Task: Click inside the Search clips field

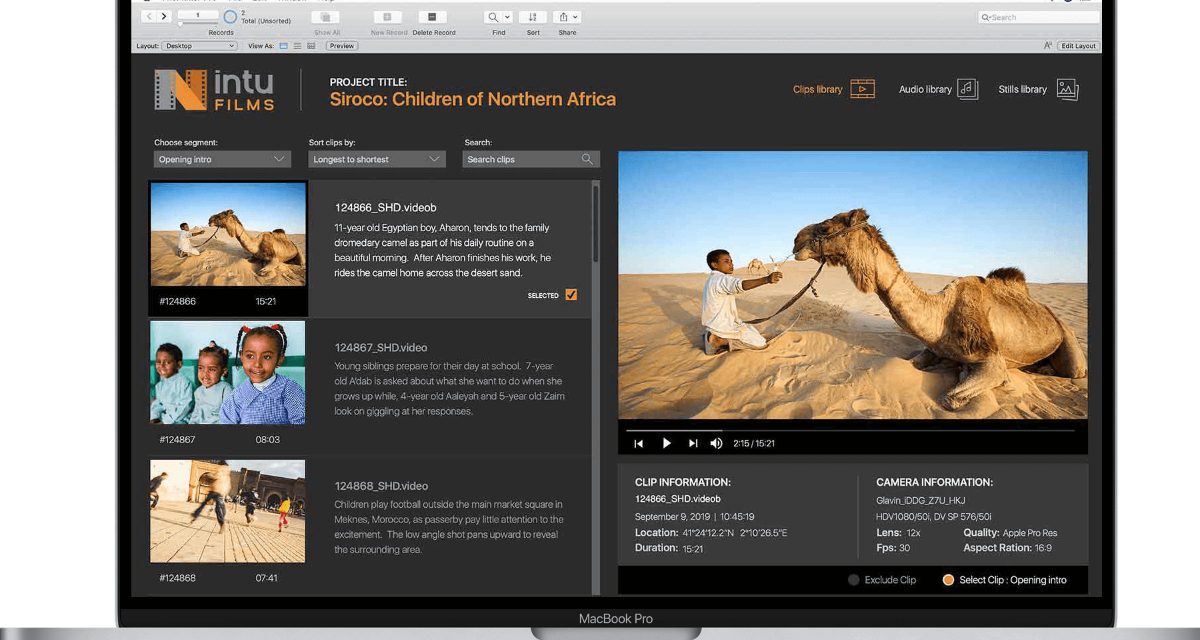Action: point(522,159)
